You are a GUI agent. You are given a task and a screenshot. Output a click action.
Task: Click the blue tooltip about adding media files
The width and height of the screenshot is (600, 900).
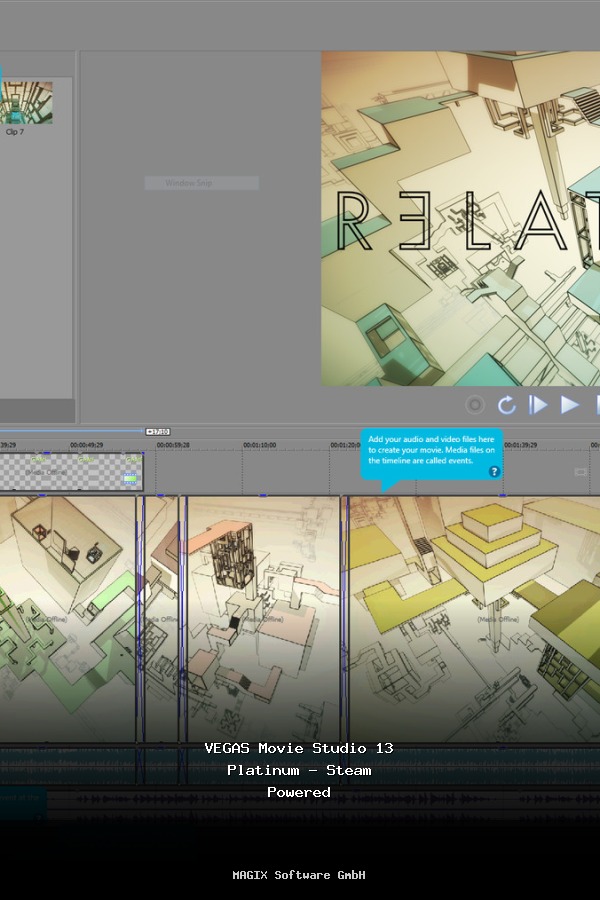coord(431,453)
